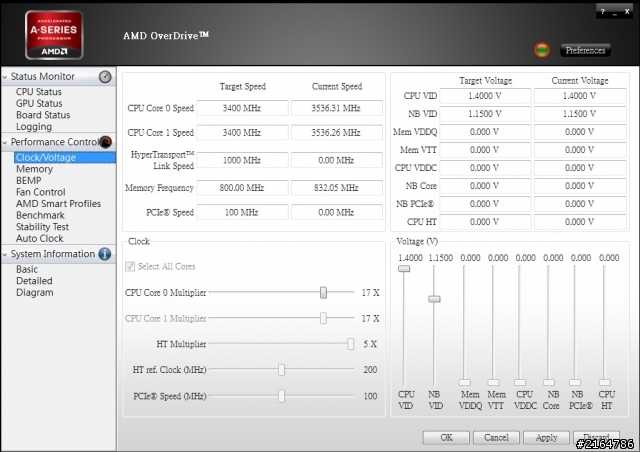This screenshot has height=452, width=640.
Task: Click the PCIe Speed target 100 MHz field
Action: 242,212
